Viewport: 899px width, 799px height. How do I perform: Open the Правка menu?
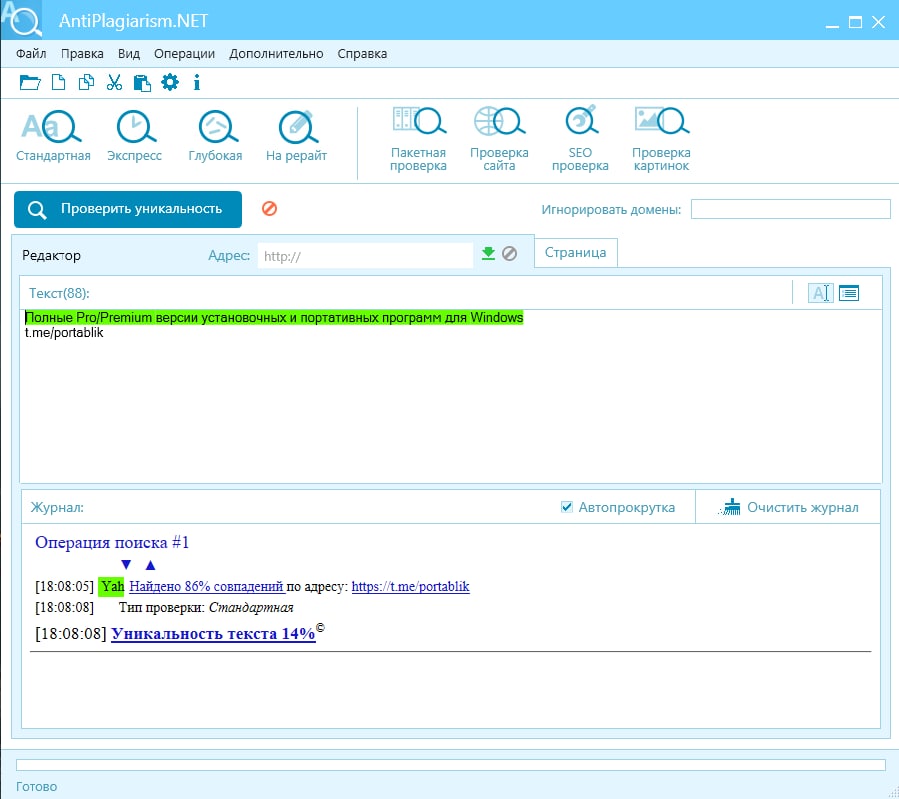point(82,53)
